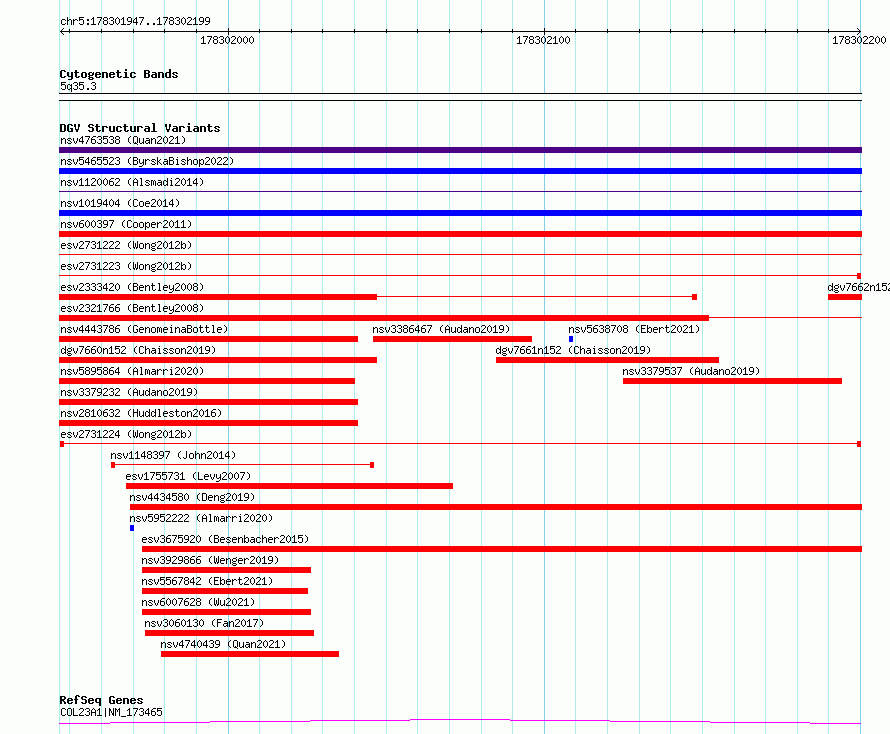
Task: Select the nsv5465523 (ByrskaBishop2022) label
Action: point(147,161)
